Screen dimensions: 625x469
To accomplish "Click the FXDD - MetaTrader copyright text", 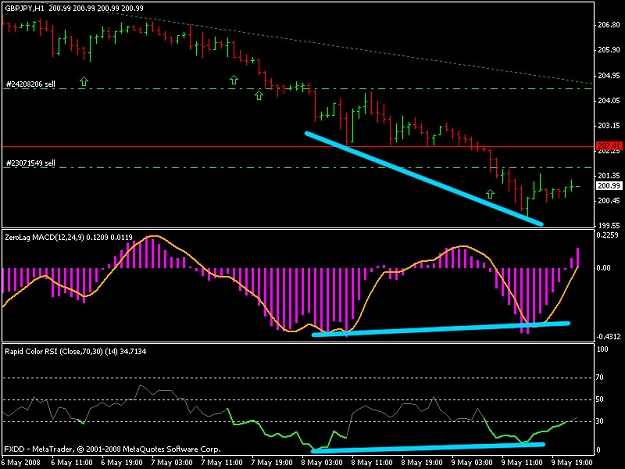I will tap(112, 449).
